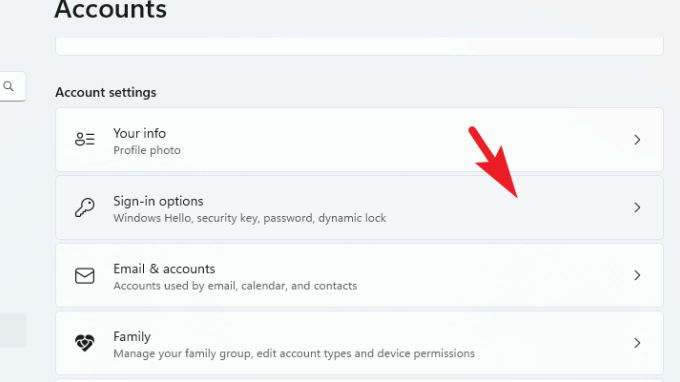Select the Family title text

click(132, 336)
